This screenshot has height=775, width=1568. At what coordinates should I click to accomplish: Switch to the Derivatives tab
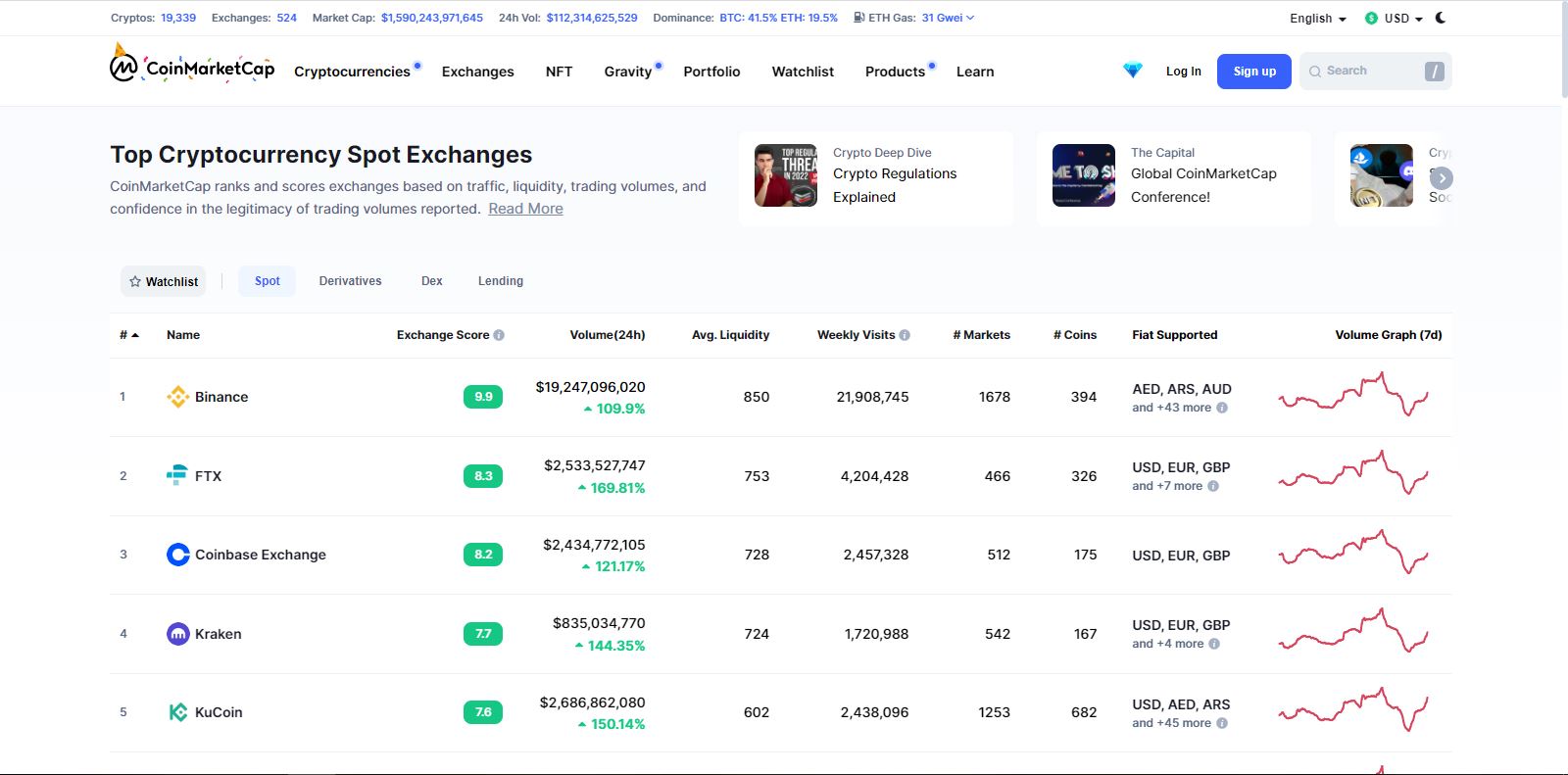pos(350,281)
